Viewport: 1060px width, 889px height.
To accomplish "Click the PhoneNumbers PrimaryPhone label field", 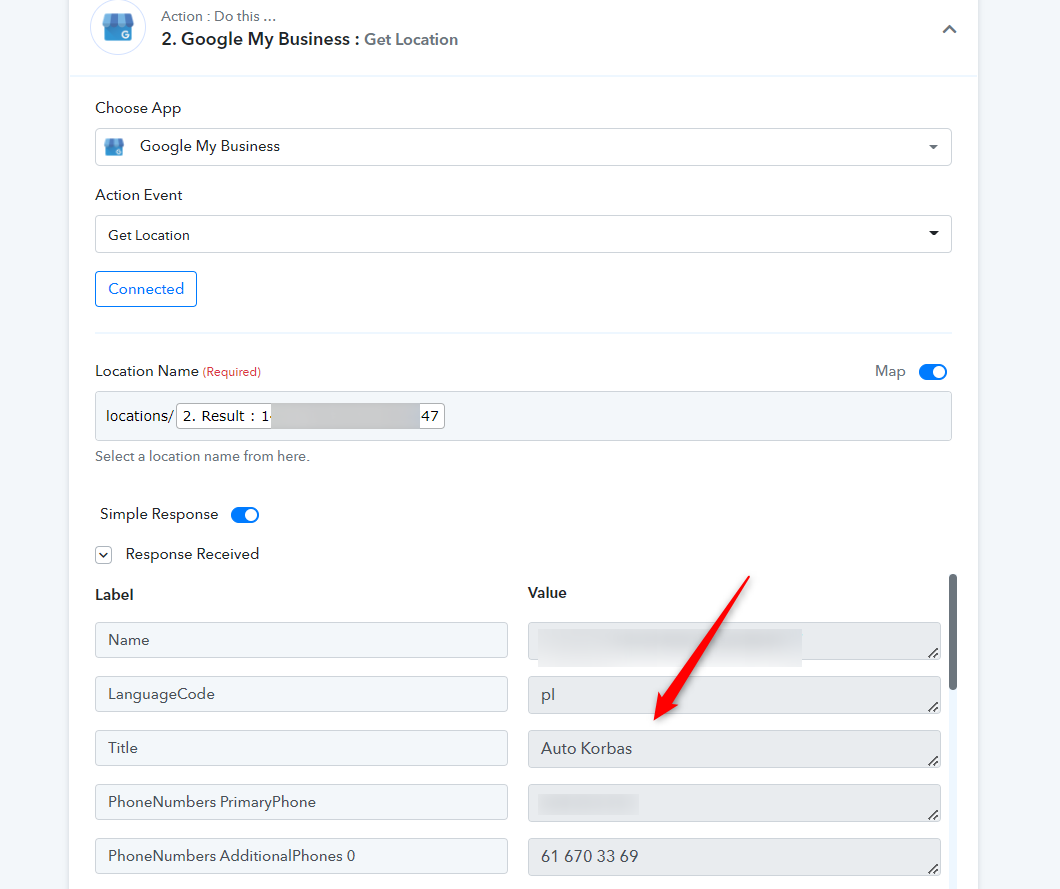I will point(302,802).
